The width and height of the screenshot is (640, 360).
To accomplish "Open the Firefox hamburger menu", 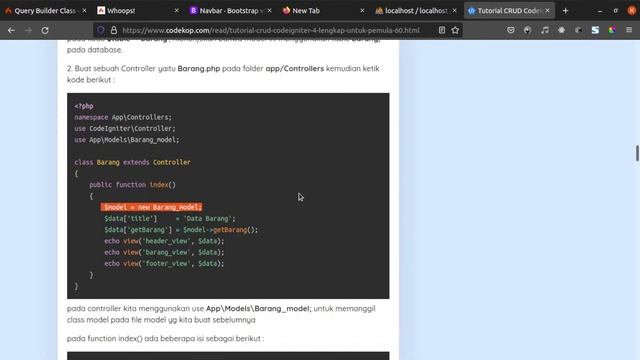I will pos(629,30).
